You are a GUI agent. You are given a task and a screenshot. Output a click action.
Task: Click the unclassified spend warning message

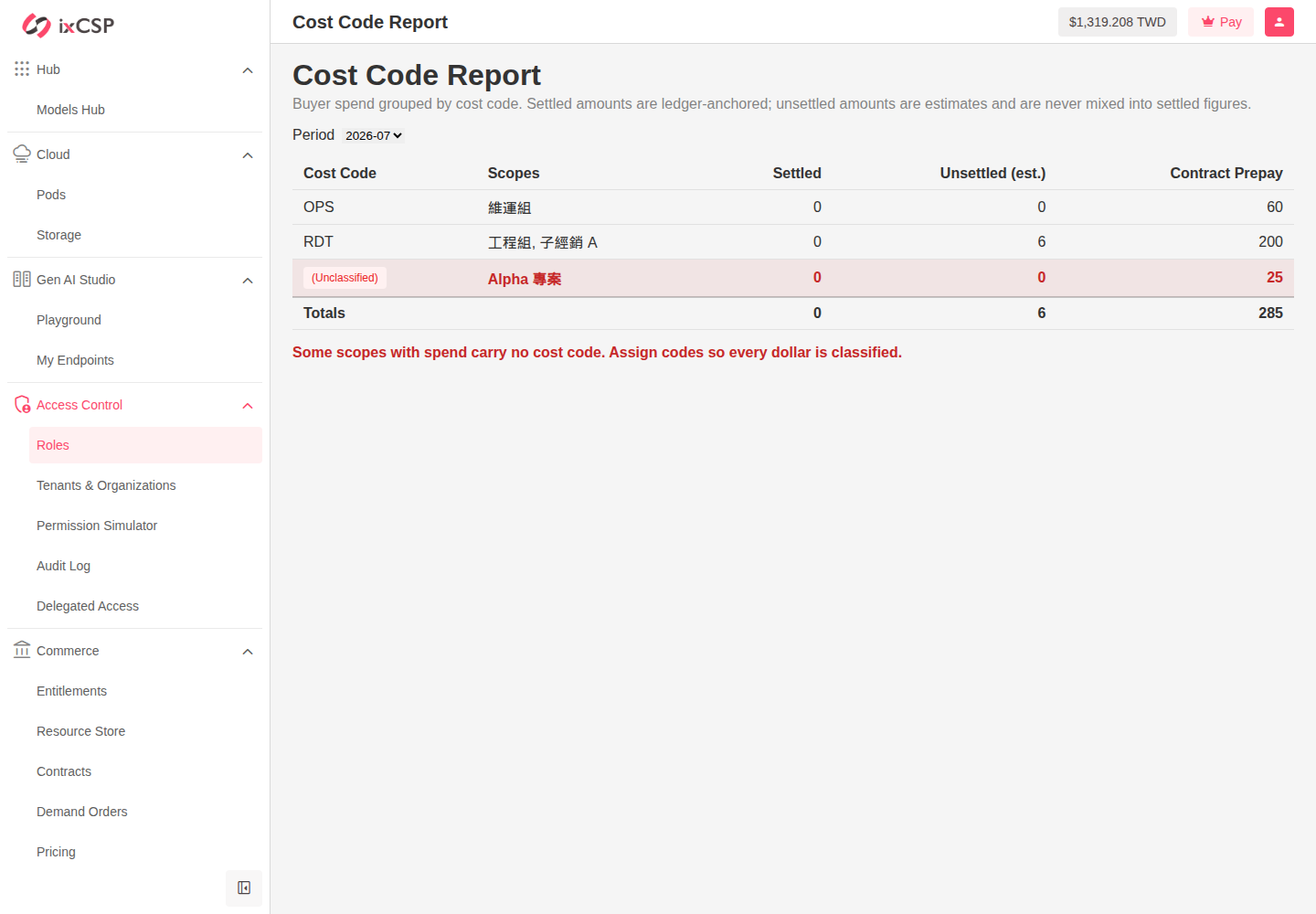pos(597,352)
